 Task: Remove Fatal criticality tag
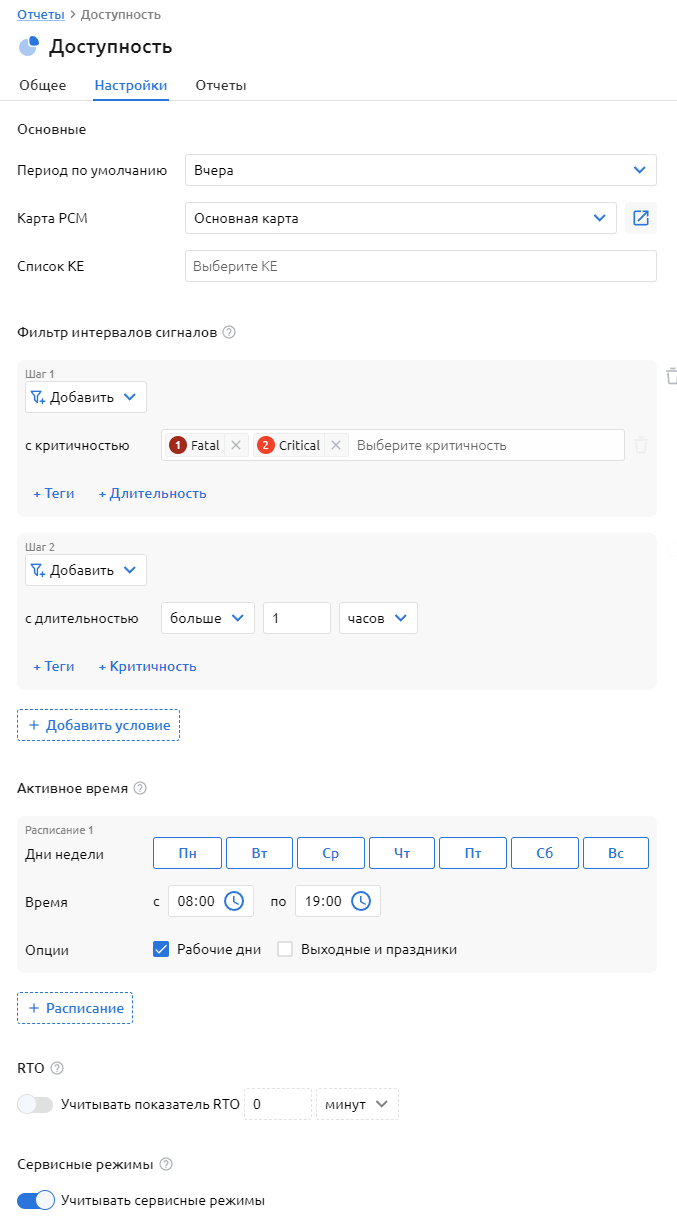point(235,446)
